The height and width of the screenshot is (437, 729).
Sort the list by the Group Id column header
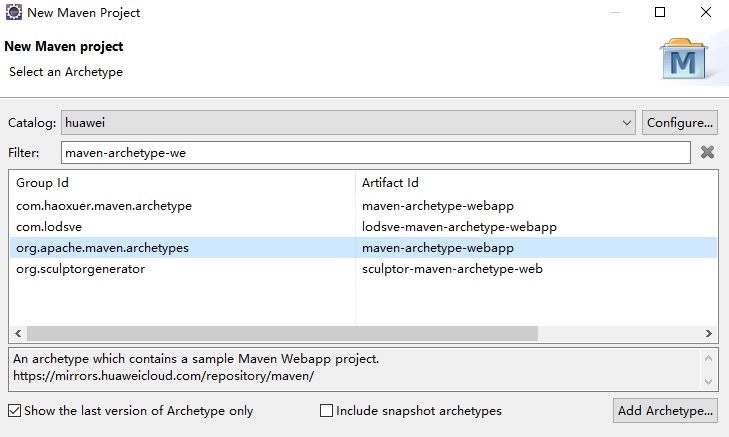click(x=183, y=183)
